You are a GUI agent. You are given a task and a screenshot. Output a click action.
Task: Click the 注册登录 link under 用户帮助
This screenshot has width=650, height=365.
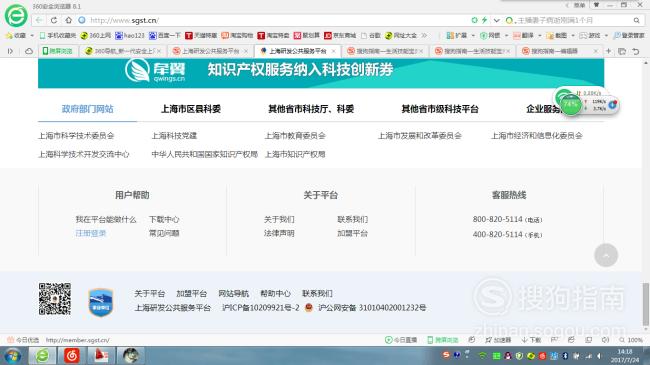[x=91, y=233]
